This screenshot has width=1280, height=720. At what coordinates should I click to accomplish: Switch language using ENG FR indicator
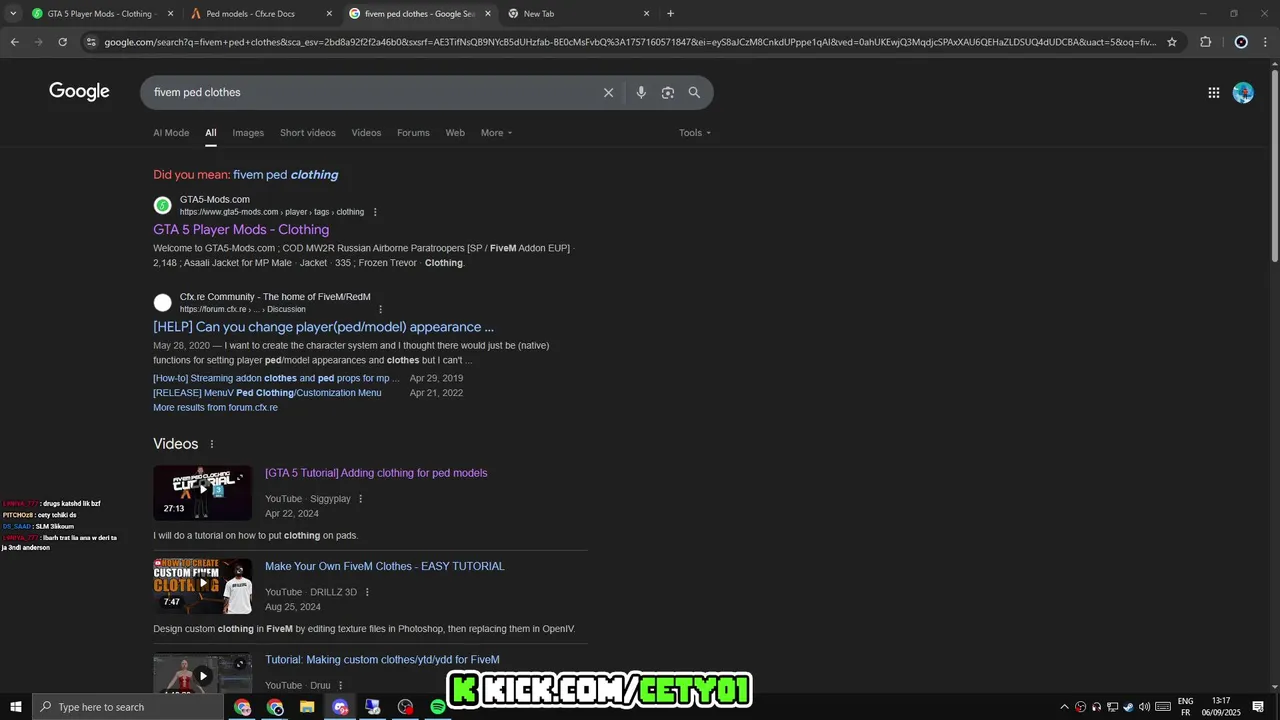[x=1185, y=707]
